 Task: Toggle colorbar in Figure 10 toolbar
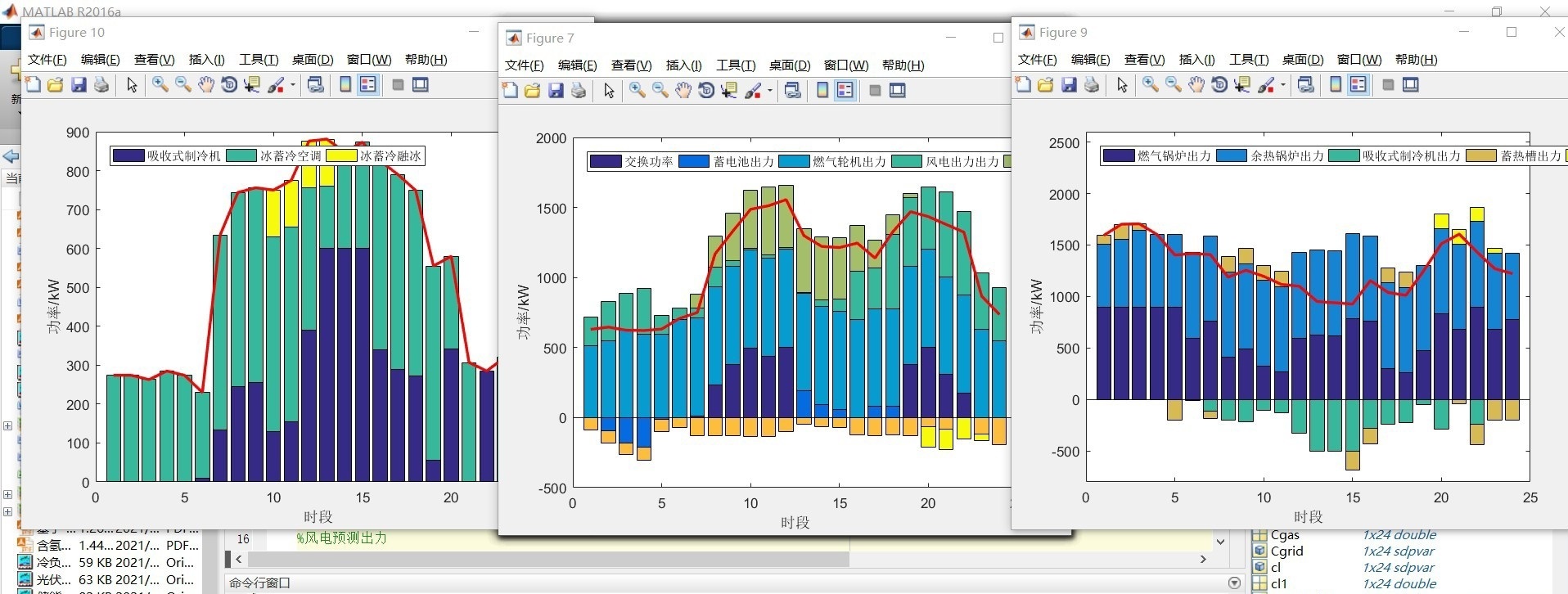click(345, 84)
